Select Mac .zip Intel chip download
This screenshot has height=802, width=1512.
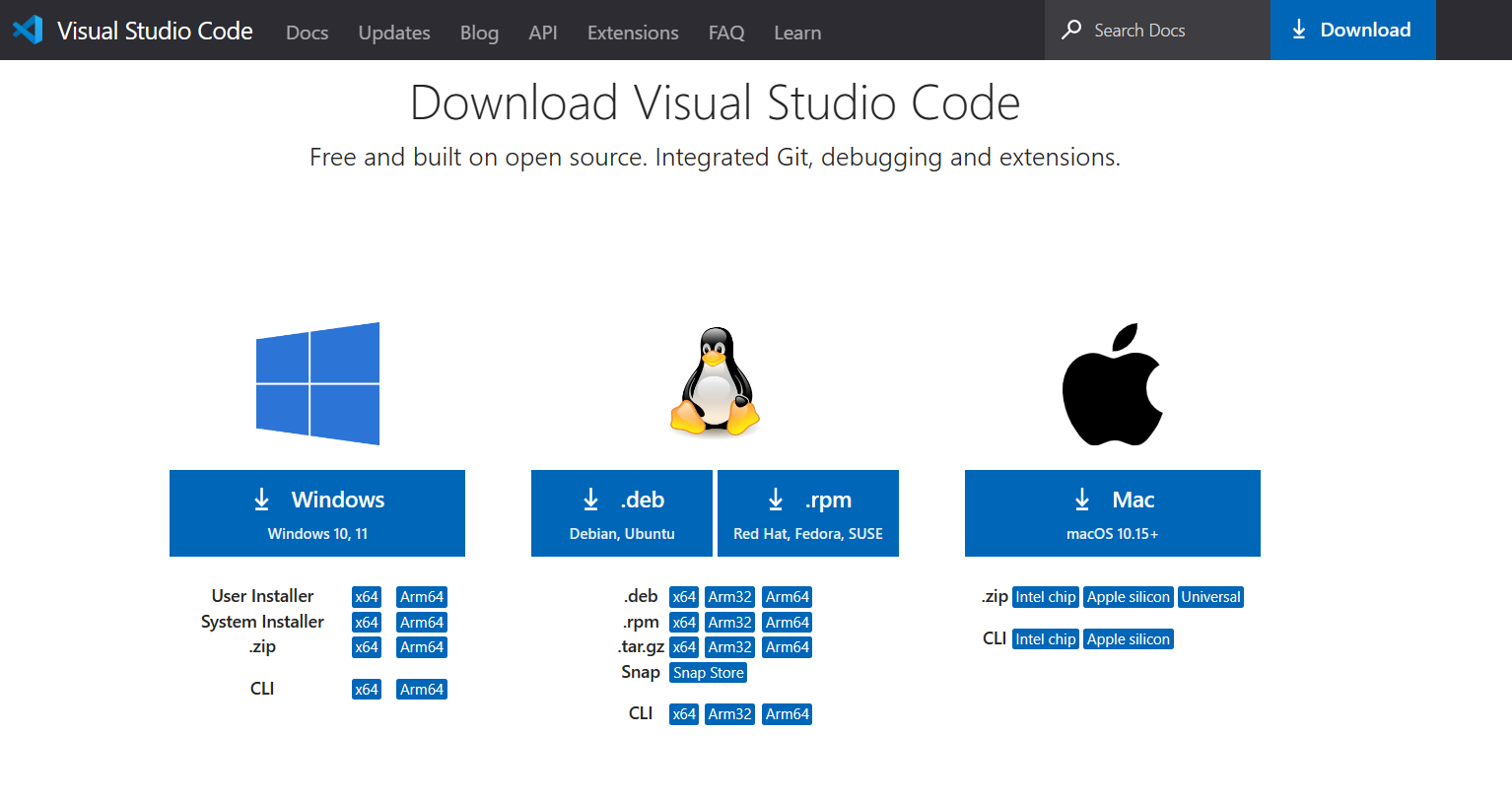[x=1046, y=597]
